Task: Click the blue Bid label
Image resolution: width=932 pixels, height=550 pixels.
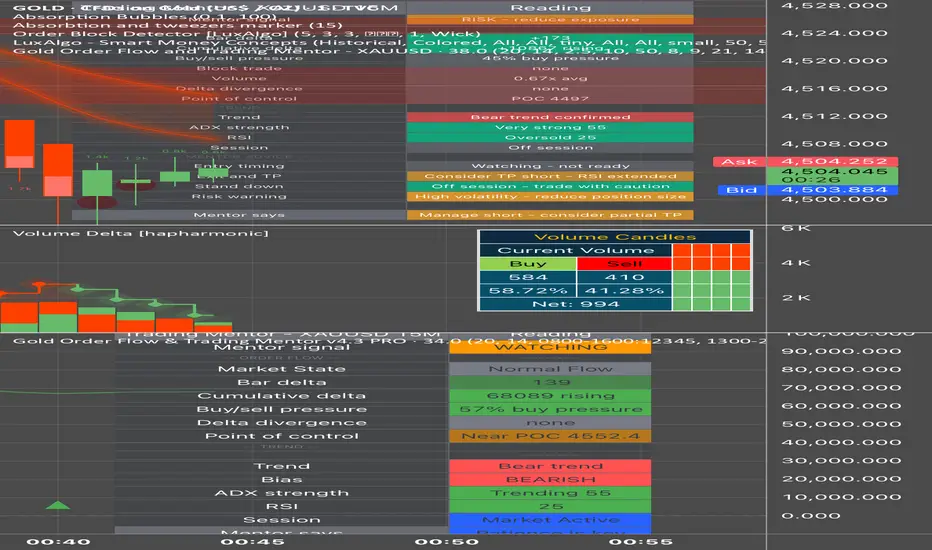Action: click(741, 190)
